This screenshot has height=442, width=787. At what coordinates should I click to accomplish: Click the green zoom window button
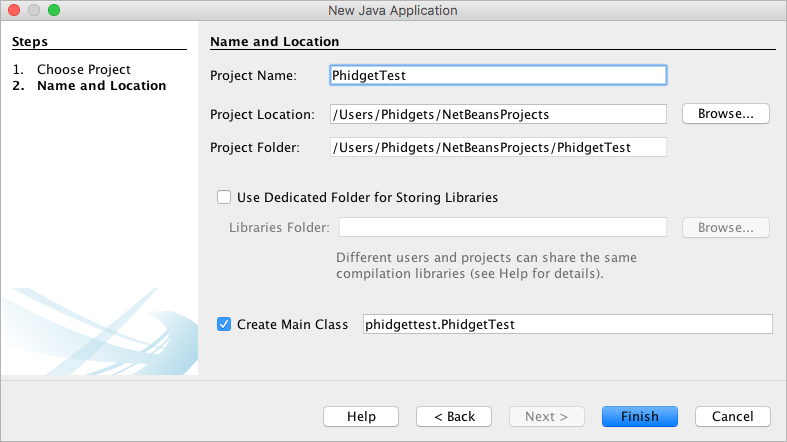click(54, 10)
